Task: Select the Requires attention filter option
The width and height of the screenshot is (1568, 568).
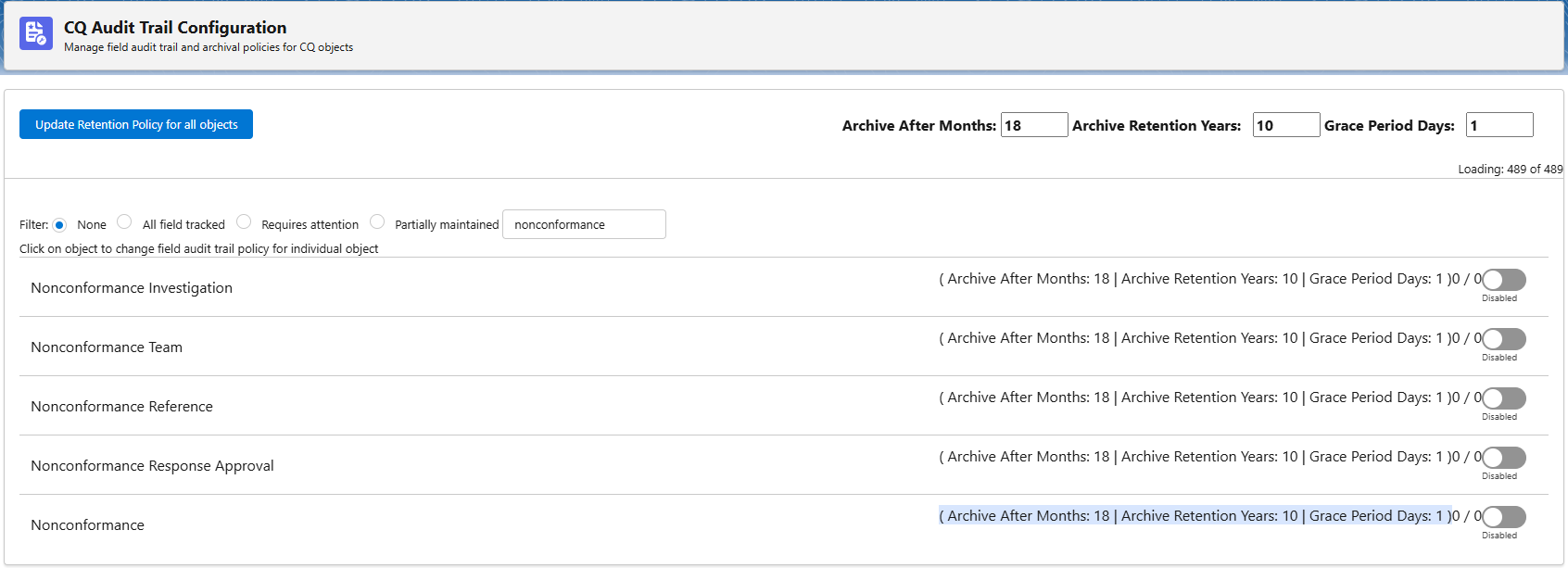Action: (x=244, y=221)
